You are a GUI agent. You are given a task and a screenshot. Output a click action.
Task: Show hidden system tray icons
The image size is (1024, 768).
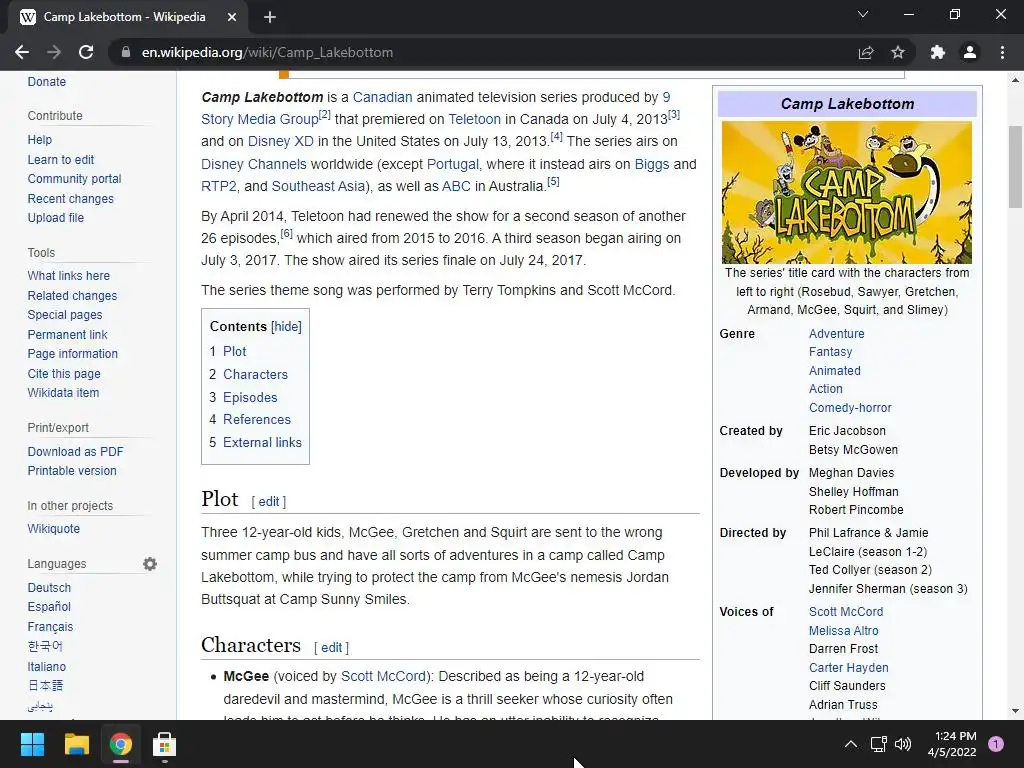tap(851, 744)
